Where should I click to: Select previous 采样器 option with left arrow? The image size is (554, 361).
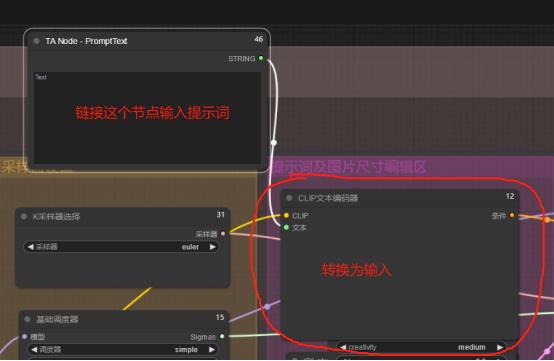pos(30,247)
